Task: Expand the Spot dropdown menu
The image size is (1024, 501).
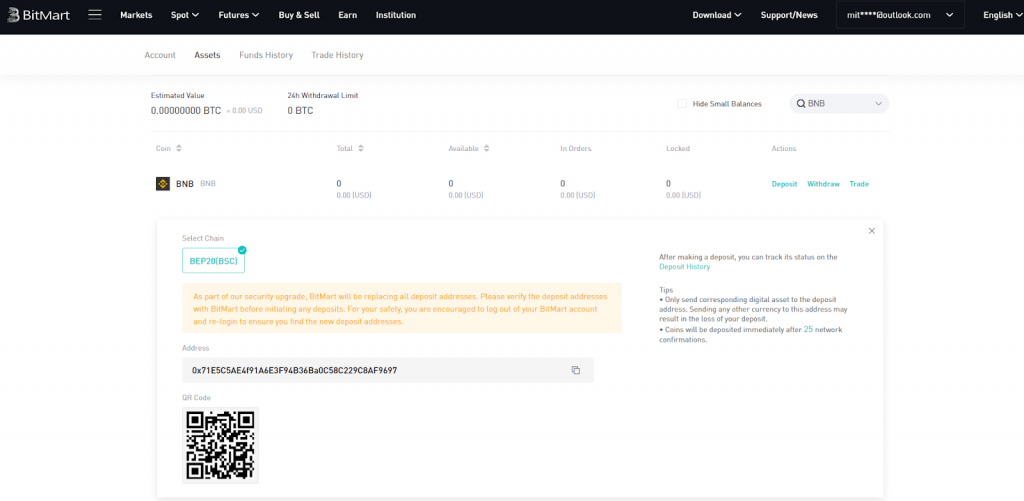Action: pos(185,15)
